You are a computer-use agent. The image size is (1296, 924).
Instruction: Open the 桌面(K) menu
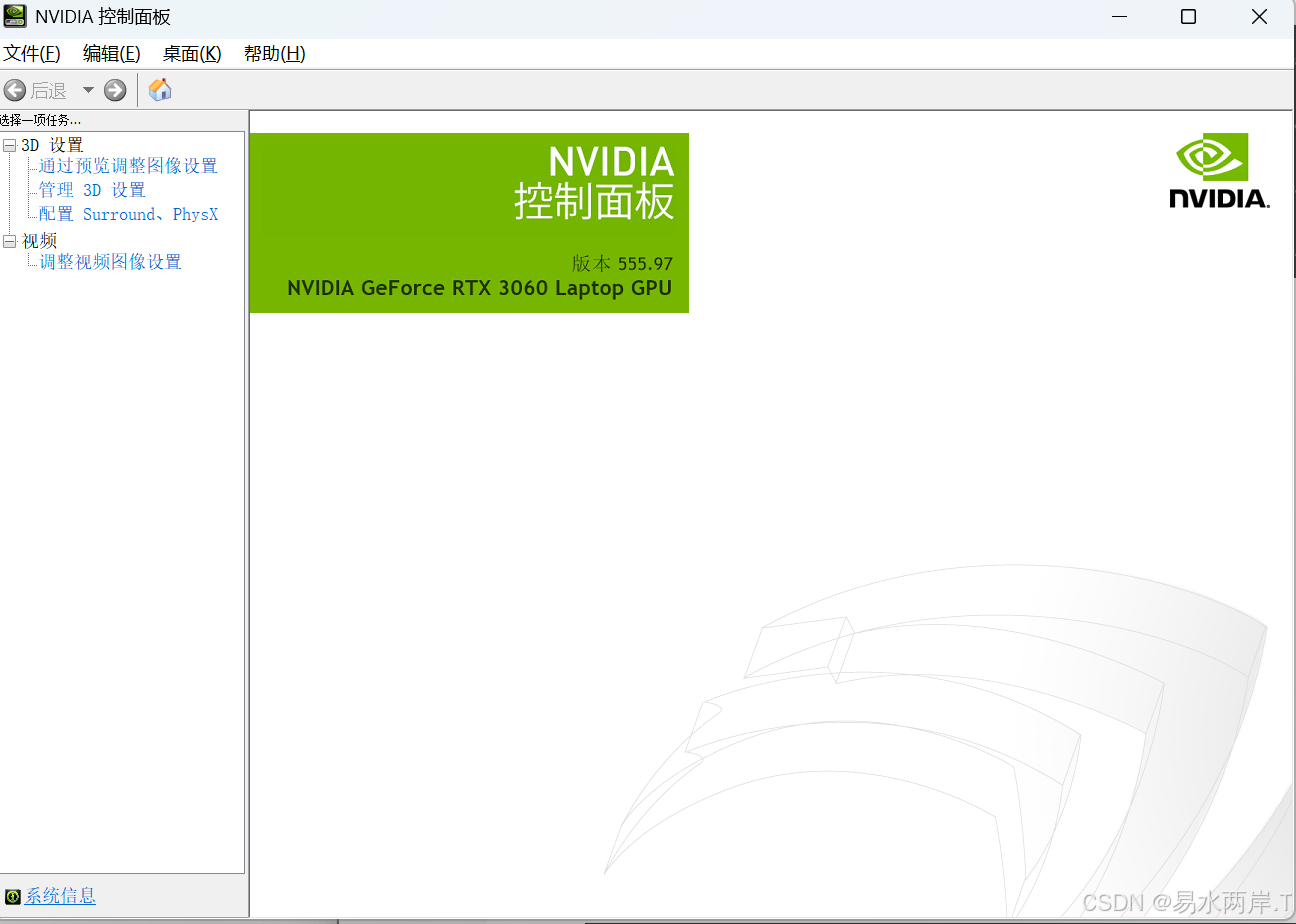(x=192, y=54)
